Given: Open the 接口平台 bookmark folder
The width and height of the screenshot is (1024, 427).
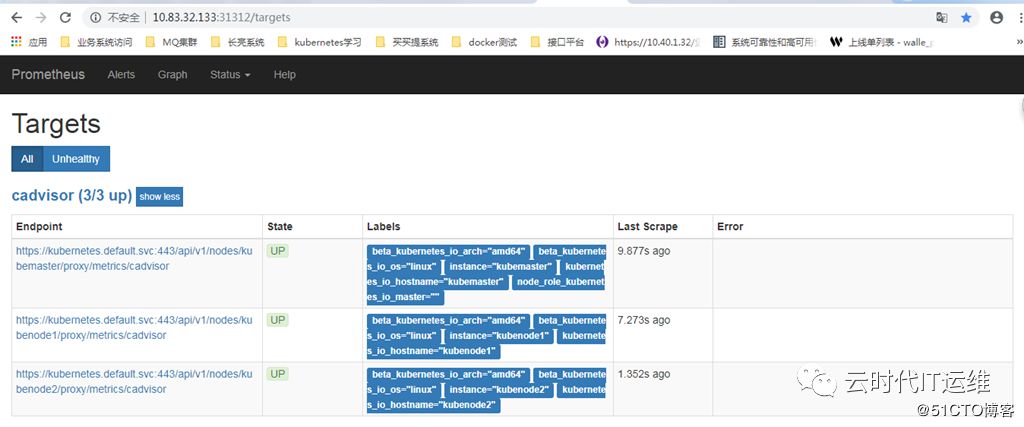Looking at the screenshot, I should click(557, 42).
